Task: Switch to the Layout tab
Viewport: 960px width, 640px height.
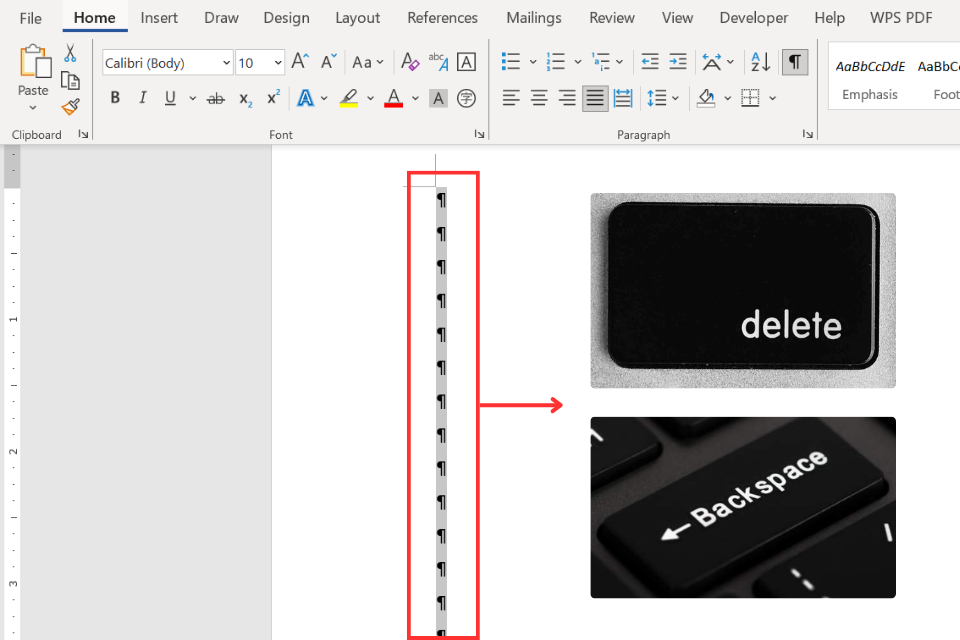Action: 358,18
